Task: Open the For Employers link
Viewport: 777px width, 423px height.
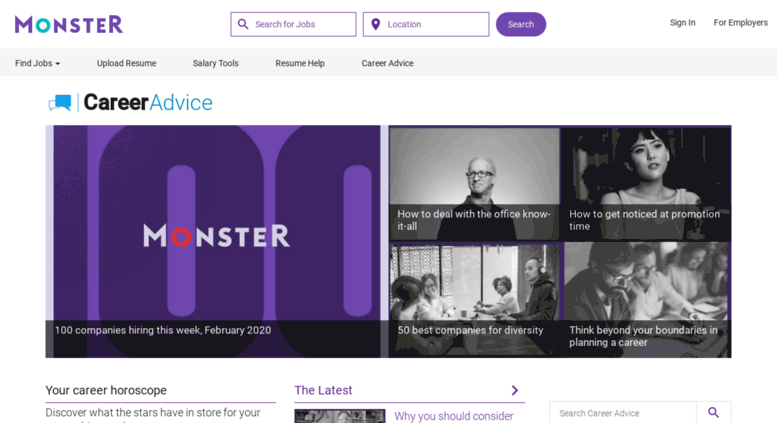Action: click(x=740, y=23)
